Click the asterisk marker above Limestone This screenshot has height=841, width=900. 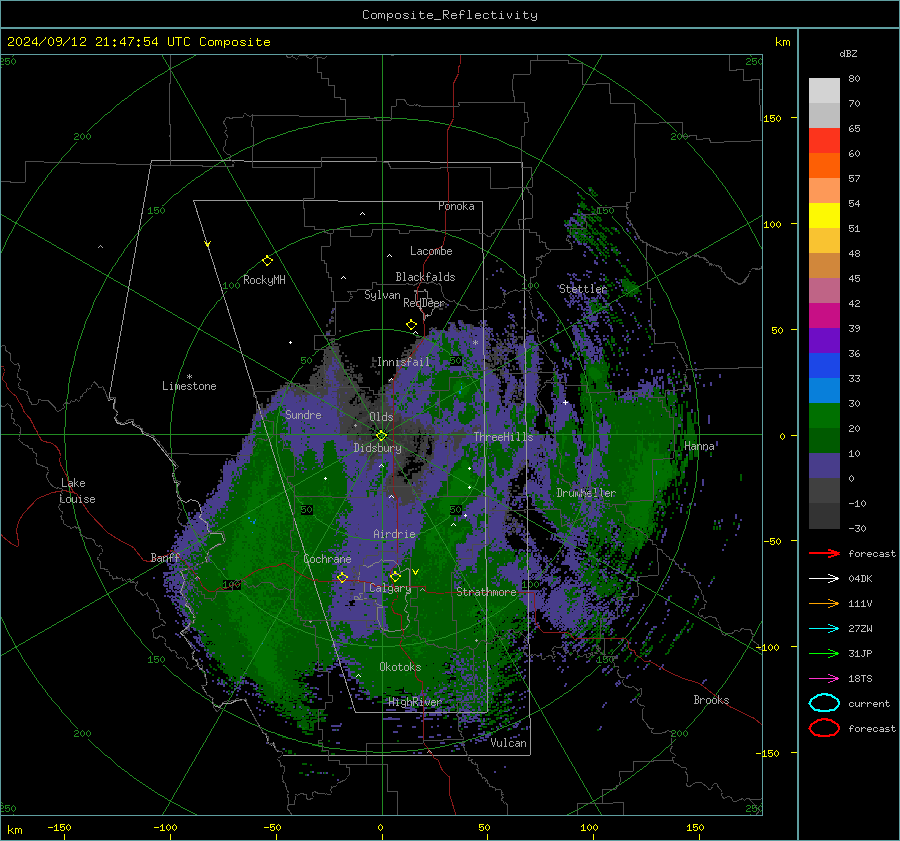[x=189, y=377]
